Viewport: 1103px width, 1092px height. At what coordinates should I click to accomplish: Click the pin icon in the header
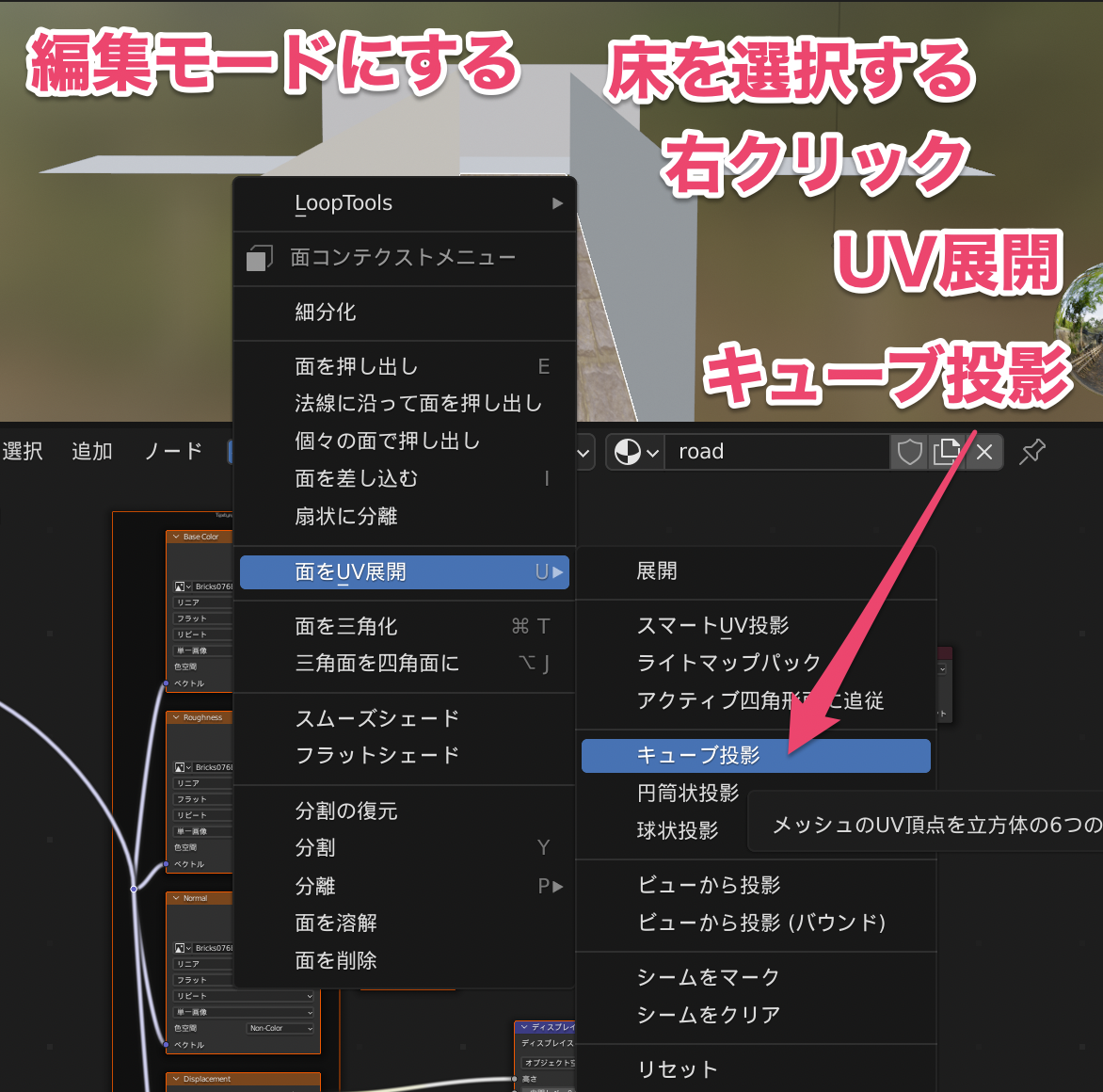[1032, 452]
